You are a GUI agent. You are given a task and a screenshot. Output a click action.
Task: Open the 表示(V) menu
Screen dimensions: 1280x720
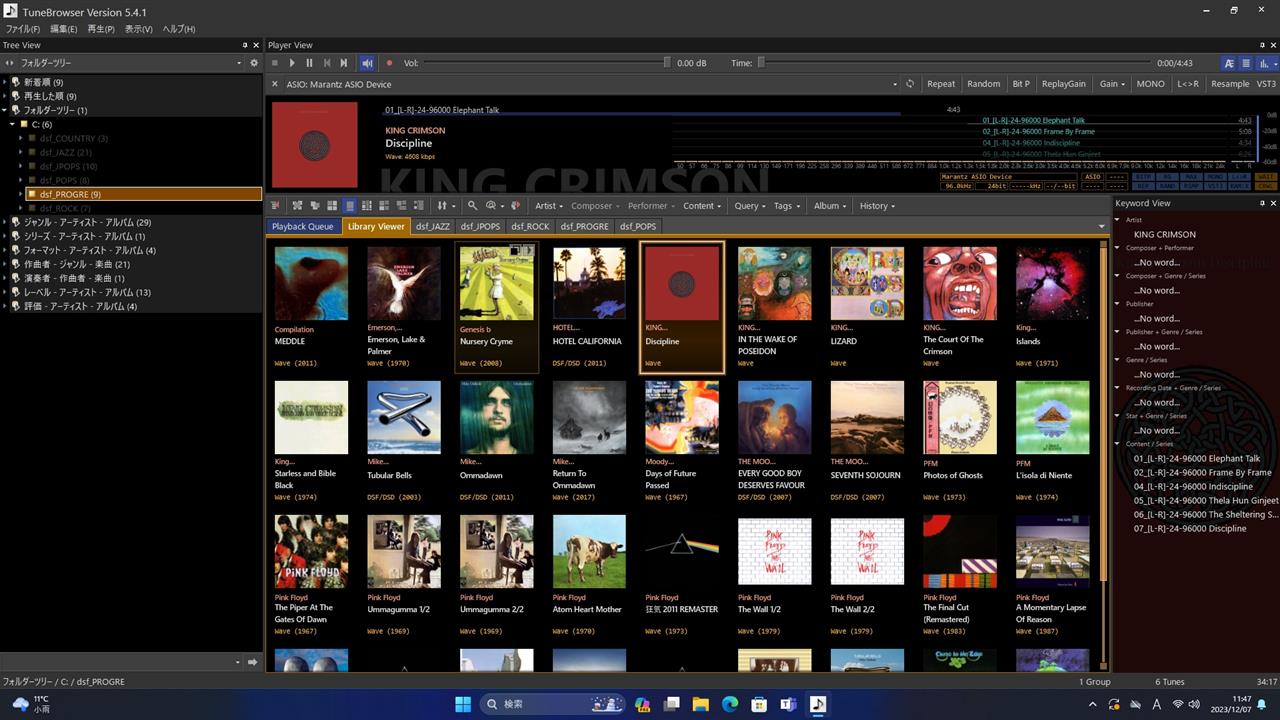pyautogui.click(x=139, y=29)
